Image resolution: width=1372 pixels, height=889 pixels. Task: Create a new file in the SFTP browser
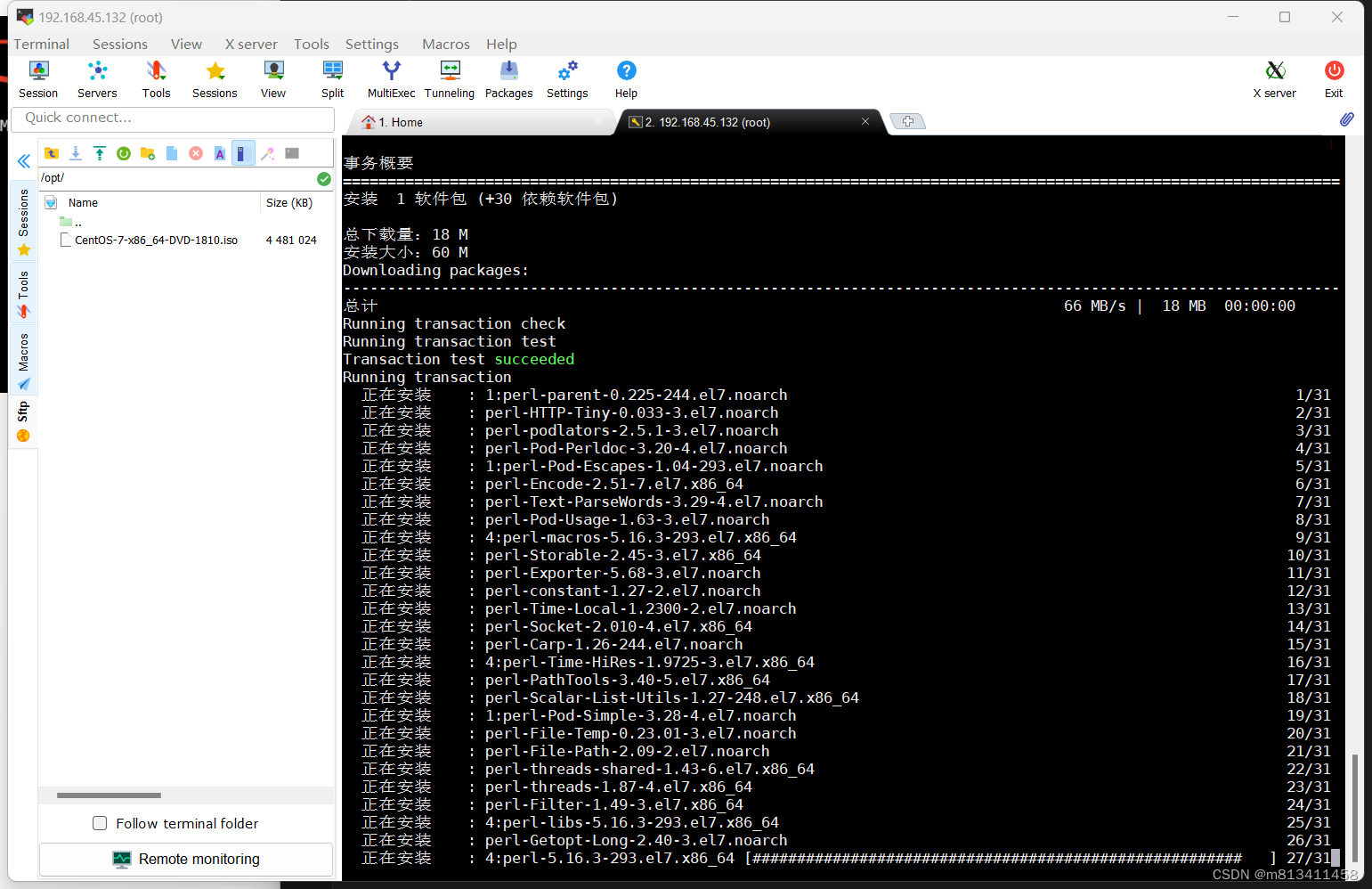(x=172, y=153)
